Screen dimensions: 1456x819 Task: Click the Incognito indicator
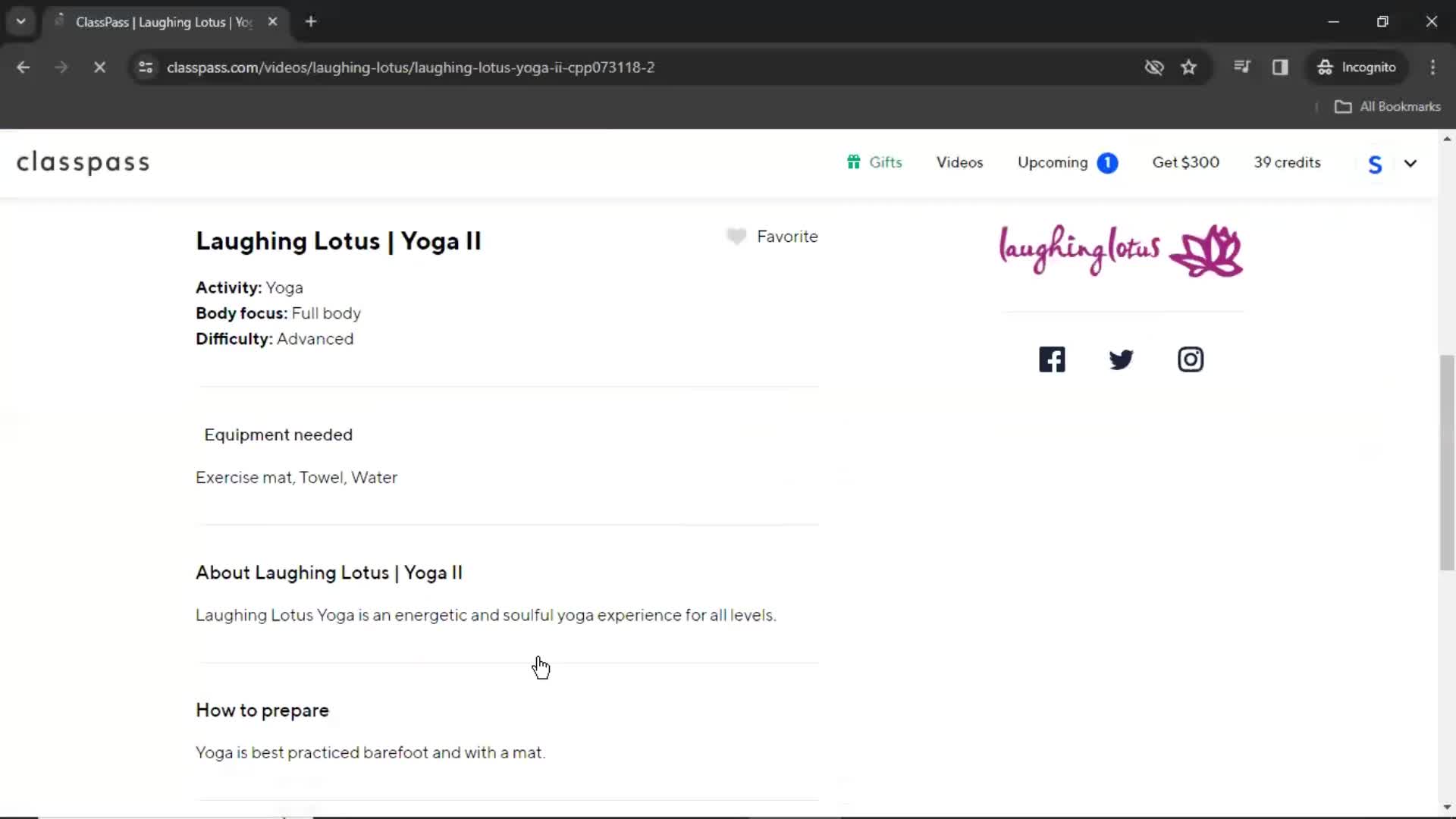point(1357,67)
